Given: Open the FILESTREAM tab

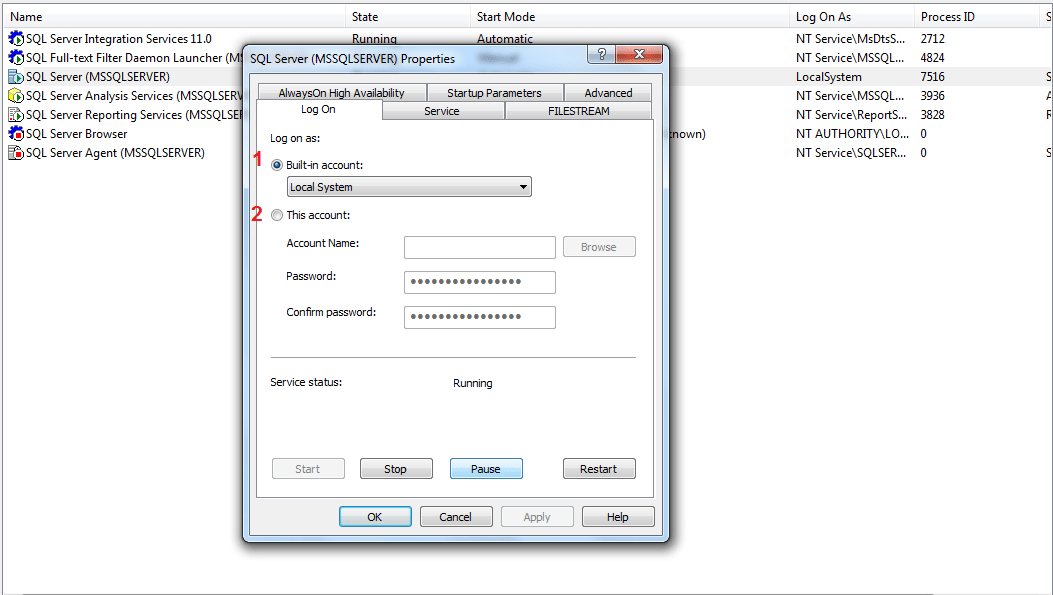Looking at the screenshot, I should (579, 111).
